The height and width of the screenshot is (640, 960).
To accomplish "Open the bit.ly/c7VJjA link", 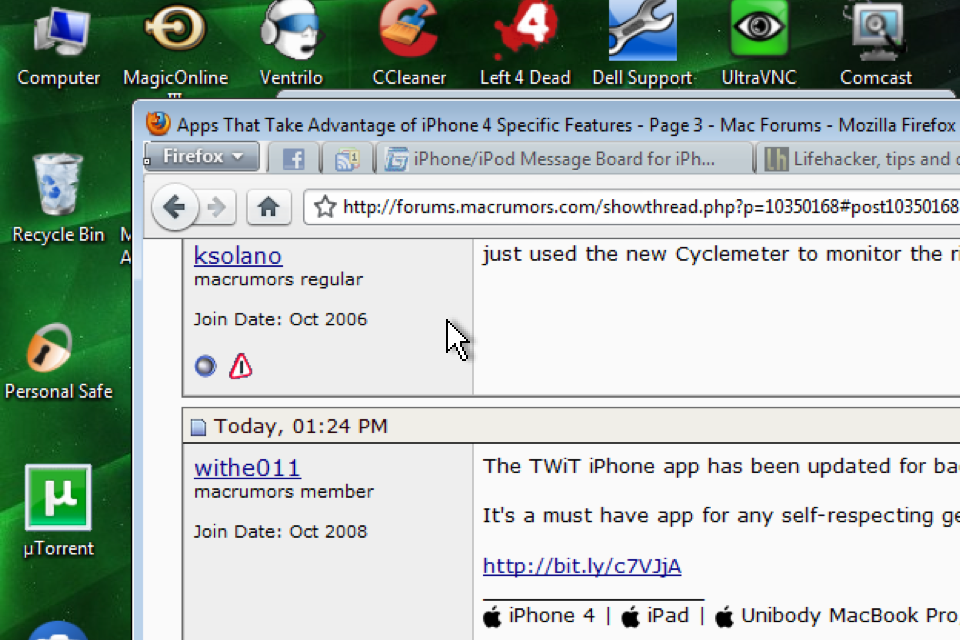I will coord(582,566).
